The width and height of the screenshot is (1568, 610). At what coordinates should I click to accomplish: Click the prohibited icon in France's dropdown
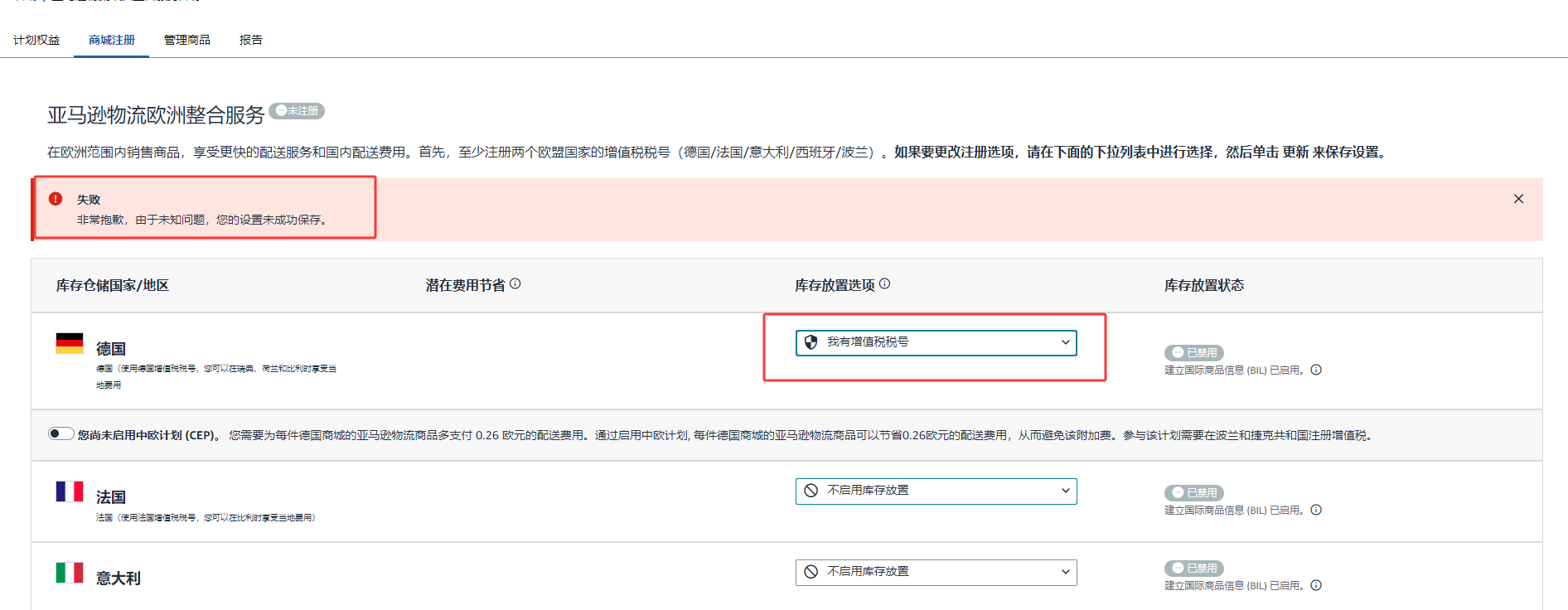click(x=811, y=491)
